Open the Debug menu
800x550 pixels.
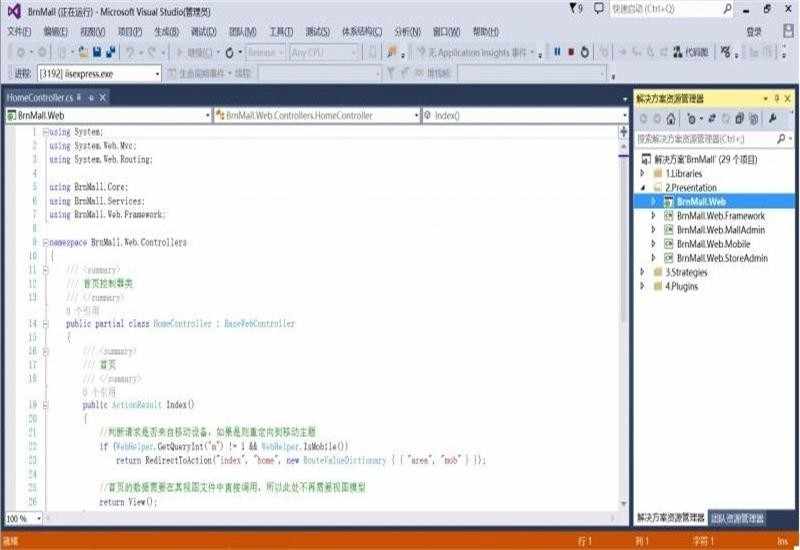point(204,32)
